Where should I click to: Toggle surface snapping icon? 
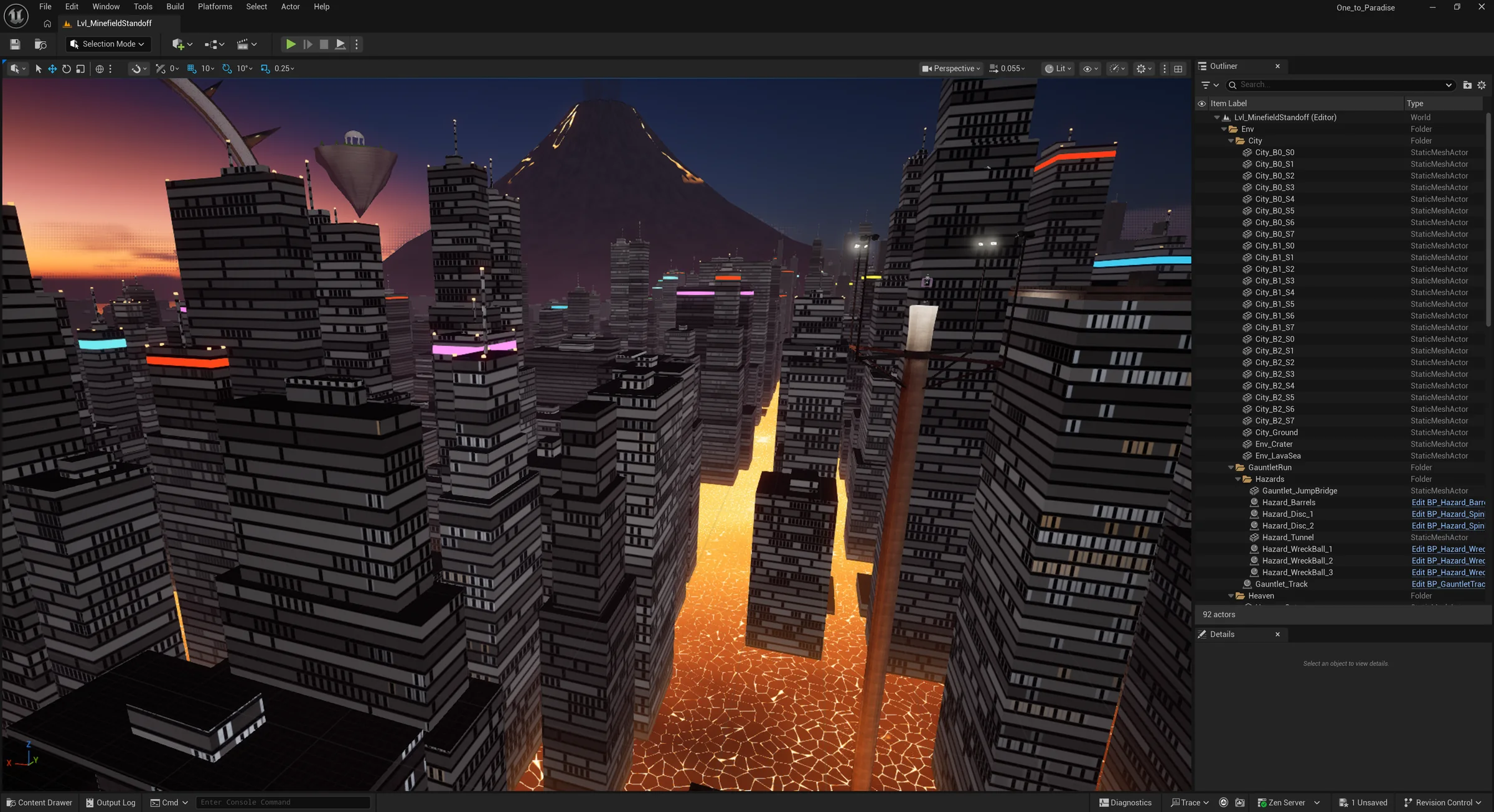(161, 68)
